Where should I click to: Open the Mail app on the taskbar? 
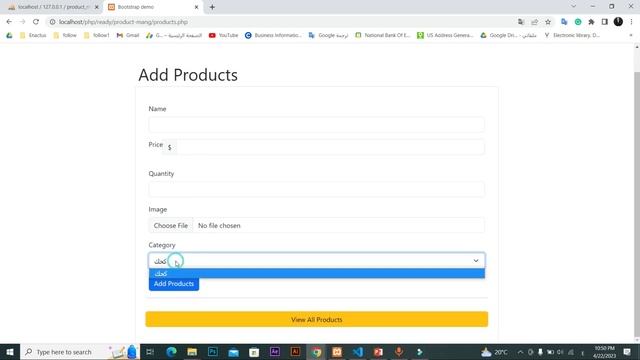pos(233,352)
